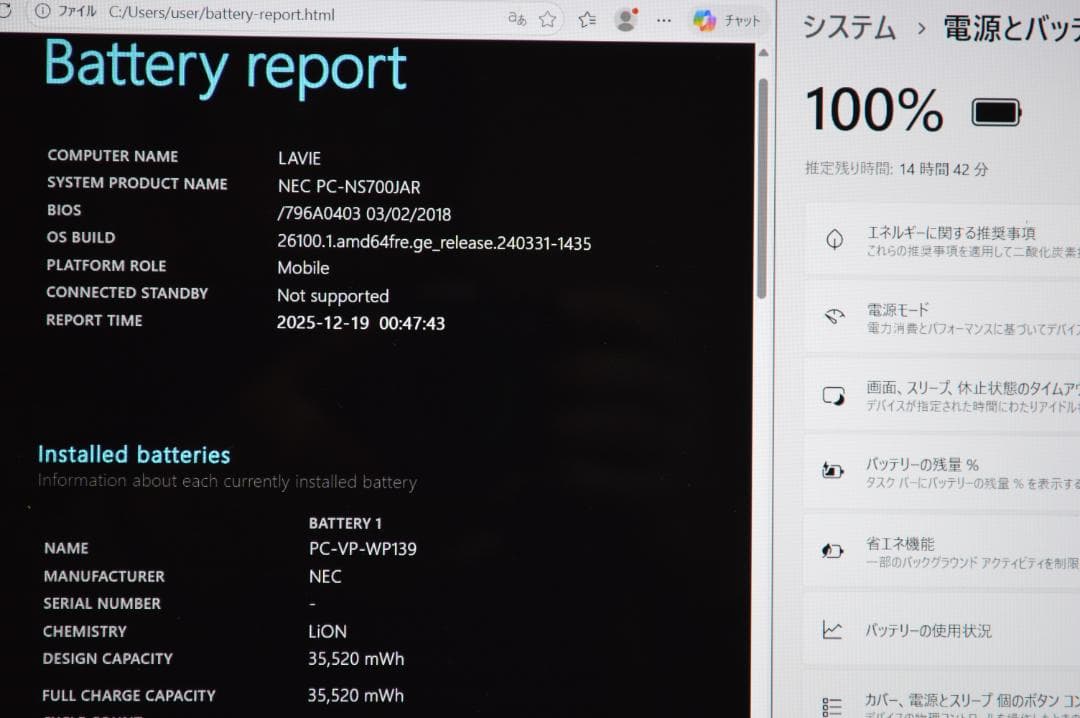Screen dimensions: 1080x718
Task: Open browser settings and more menu
Action: point(663,19)
